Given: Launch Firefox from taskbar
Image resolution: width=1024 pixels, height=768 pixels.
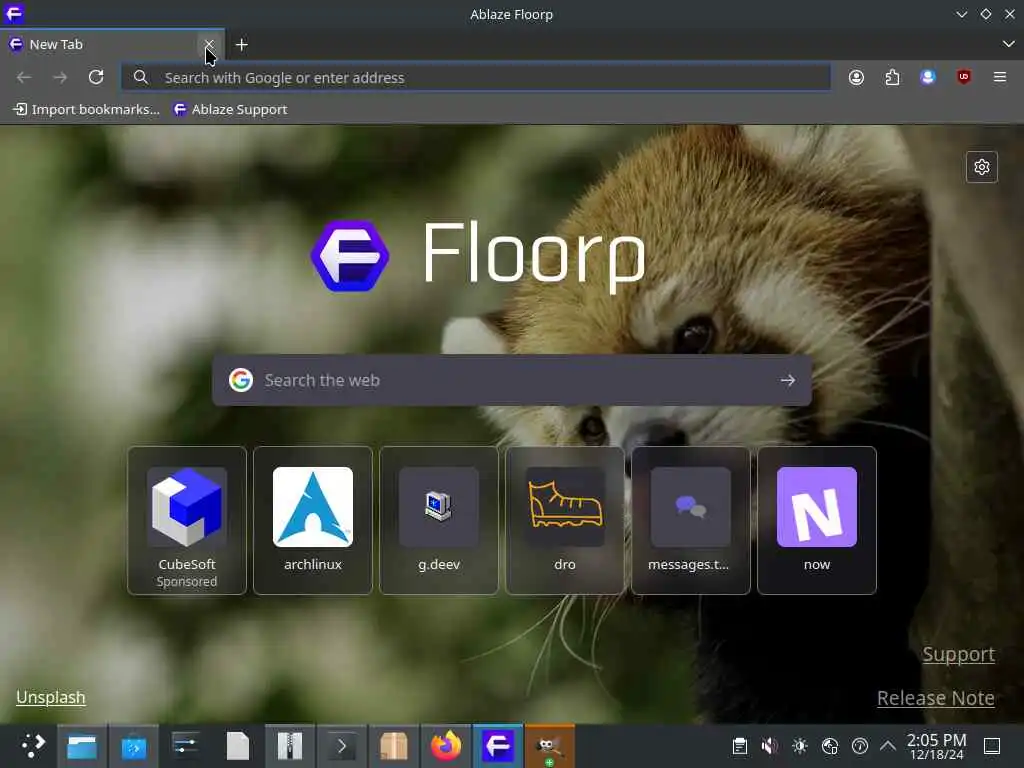Looking at the screenshot, I should pos(445,746).
